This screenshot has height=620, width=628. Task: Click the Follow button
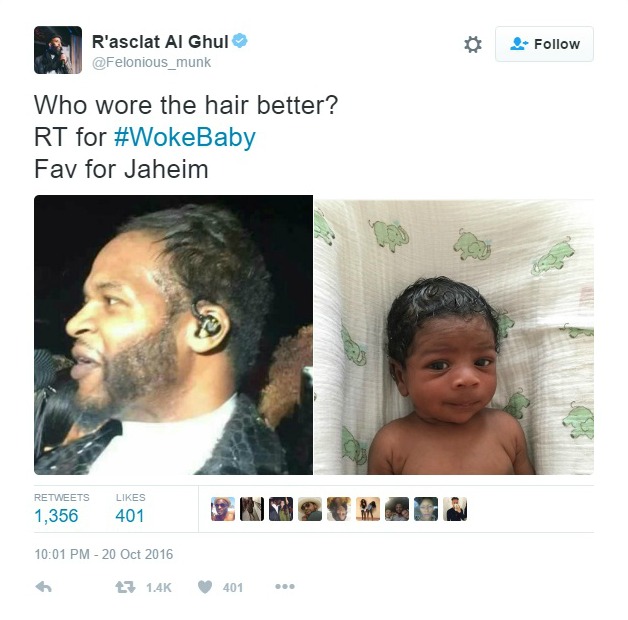pyautogui.click(x=544, y=44)
